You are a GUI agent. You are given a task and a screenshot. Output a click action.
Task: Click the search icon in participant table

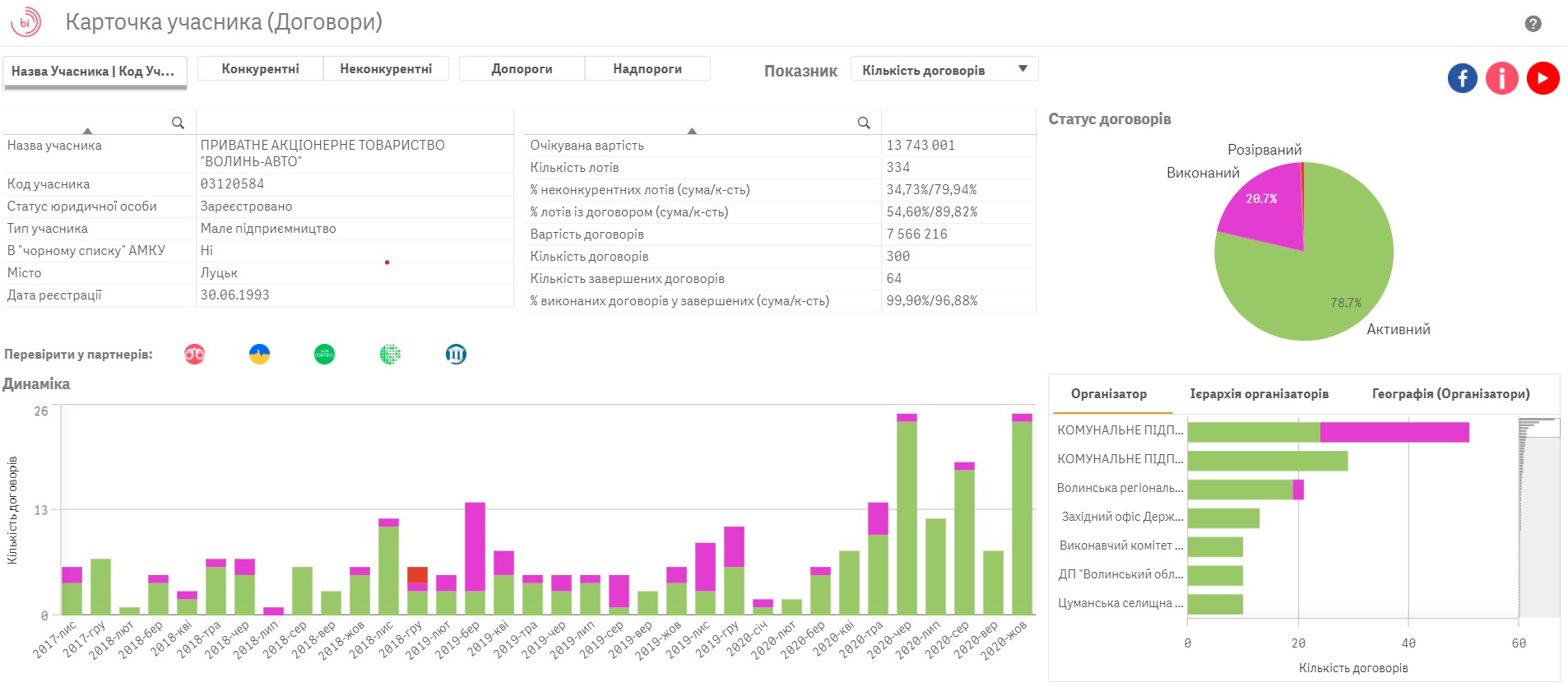[178, 123]
